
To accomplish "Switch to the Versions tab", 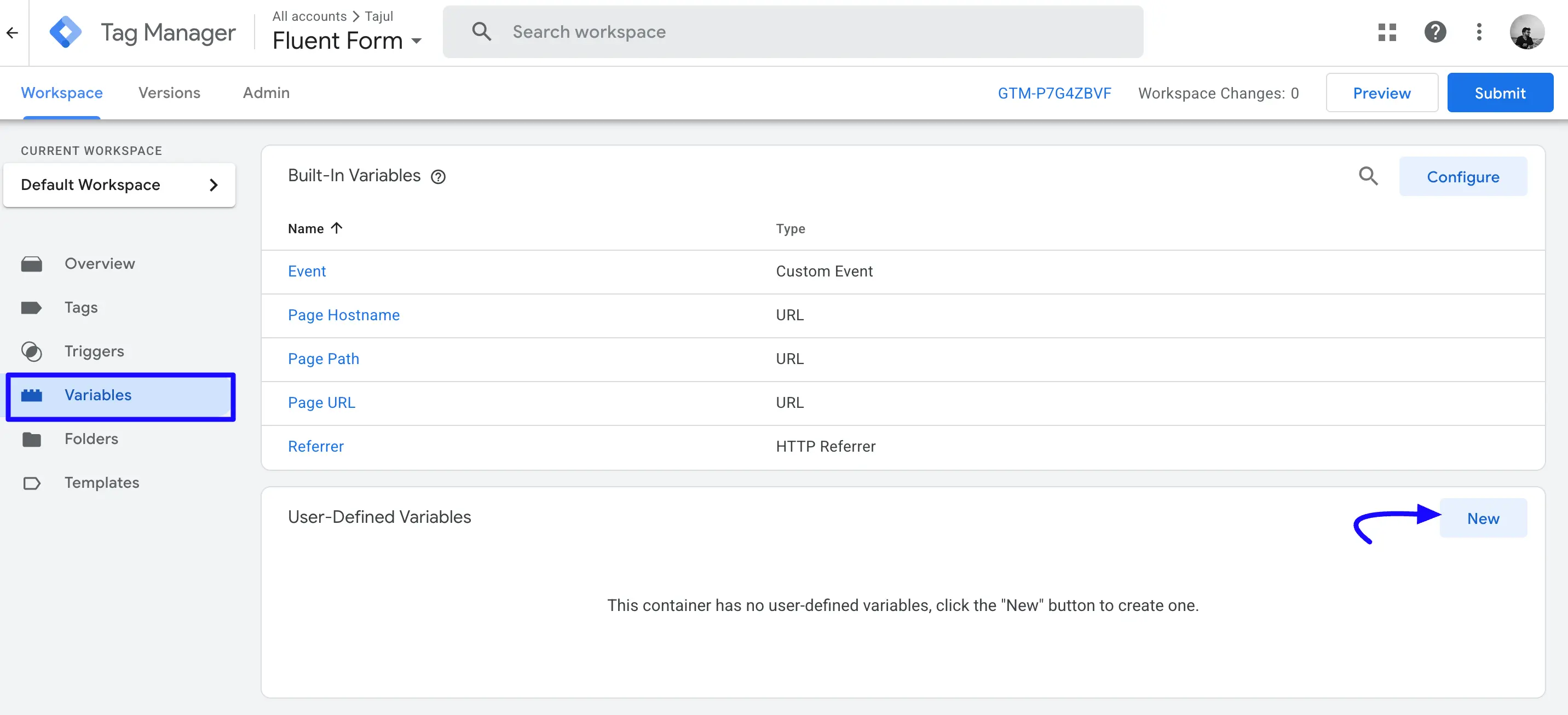I will [x=169, y=93].
